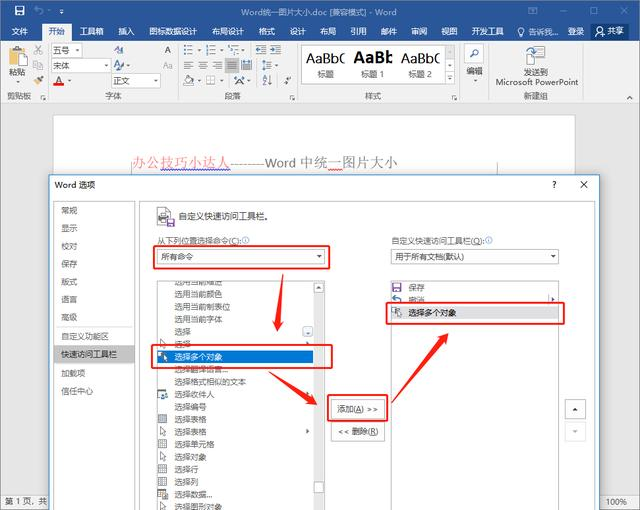The height and width of the screenshot is (510, 640).
Task: Switch to the 插入 ribbon tab
Action: click(x=126, y=31)
